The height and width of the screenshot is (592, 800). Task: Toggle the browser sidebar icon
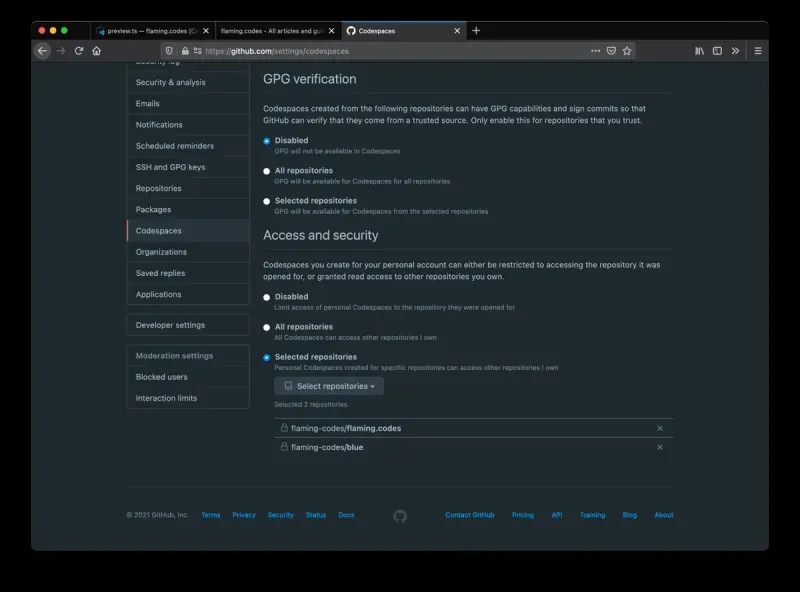pyautogui.click(x=717, y=51)
